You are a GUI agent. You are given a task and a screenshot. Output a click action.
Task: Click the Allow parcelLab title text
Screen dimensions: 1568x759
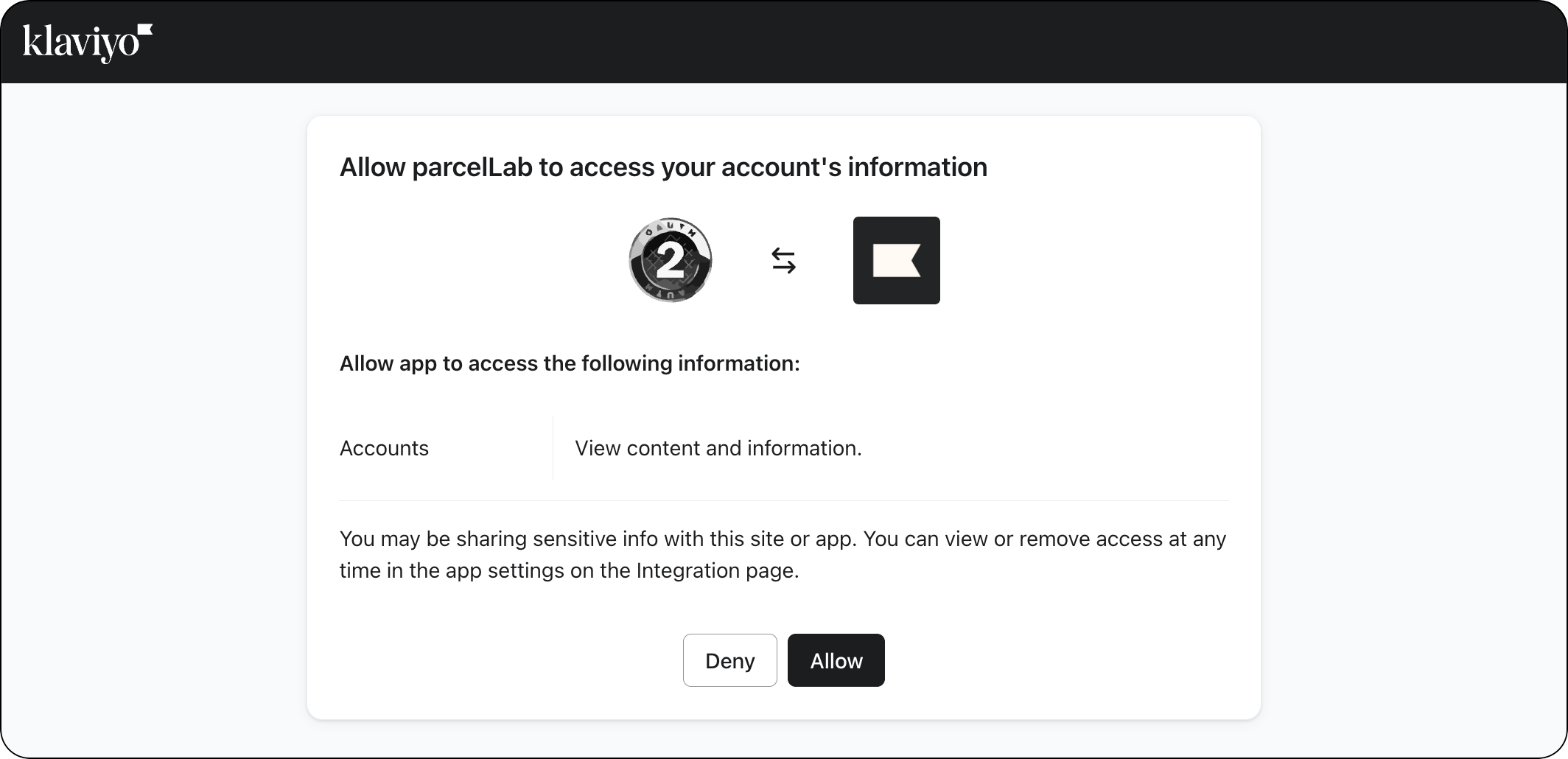[x=662, y=167]
